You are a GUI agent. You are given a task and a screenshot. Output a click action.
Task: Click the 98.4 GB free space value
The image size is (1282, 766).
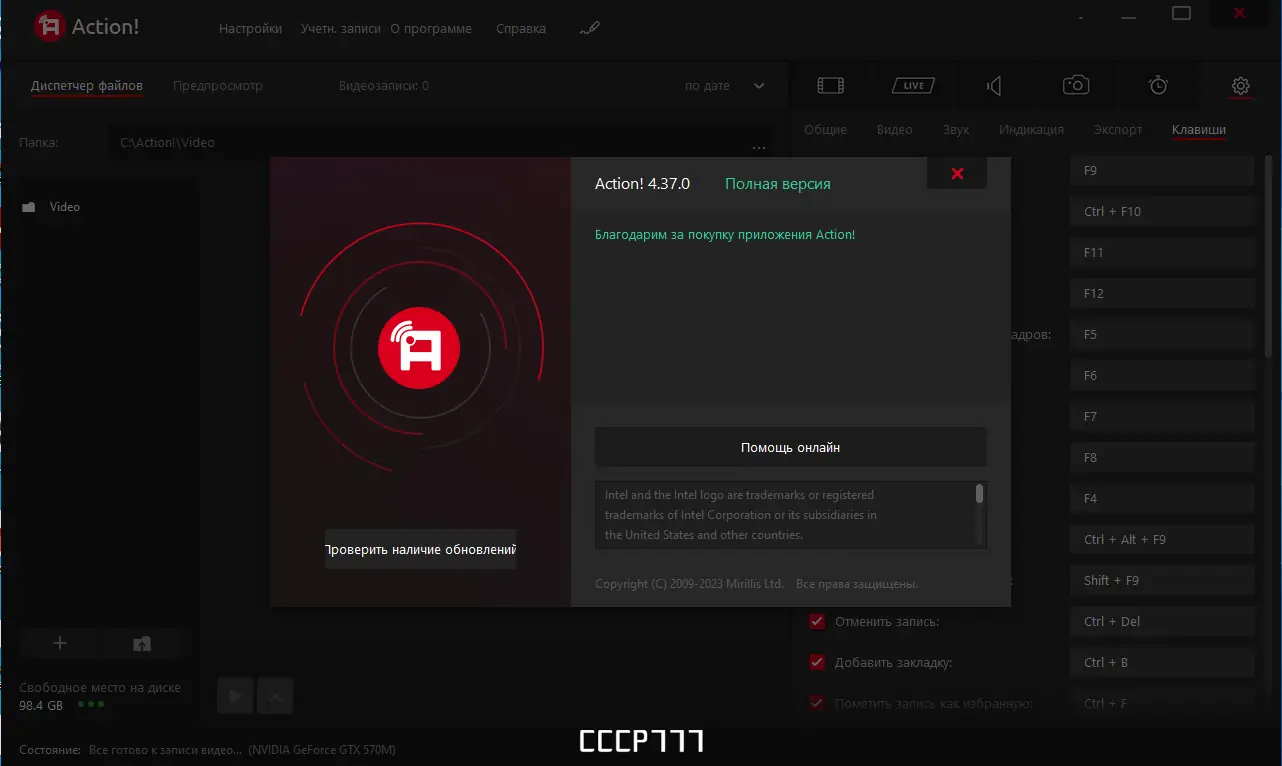(x=41, y=705)
